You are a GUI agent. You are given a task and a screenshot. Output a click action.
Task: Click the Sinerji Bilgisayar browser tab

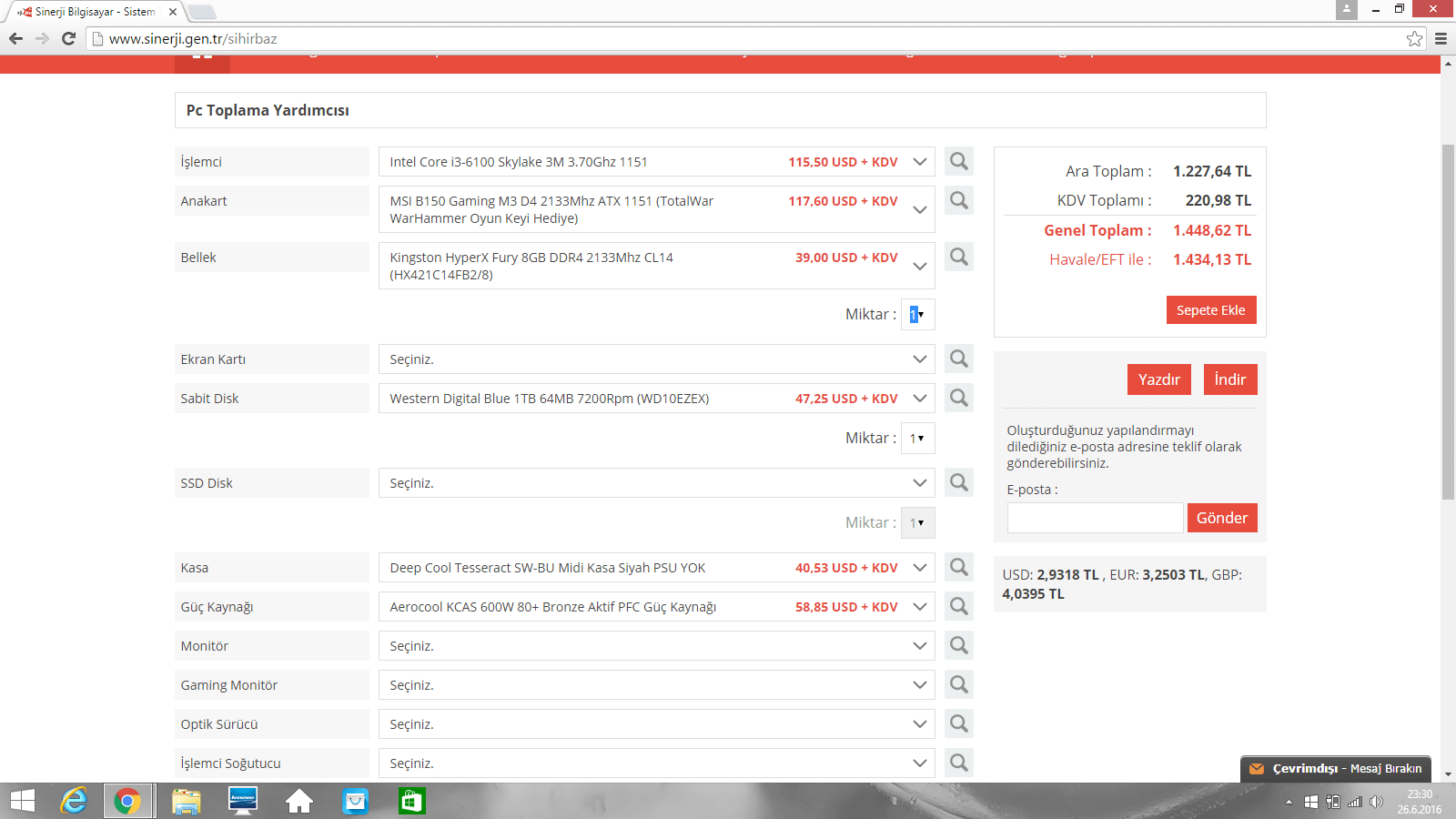click(95, 12)
